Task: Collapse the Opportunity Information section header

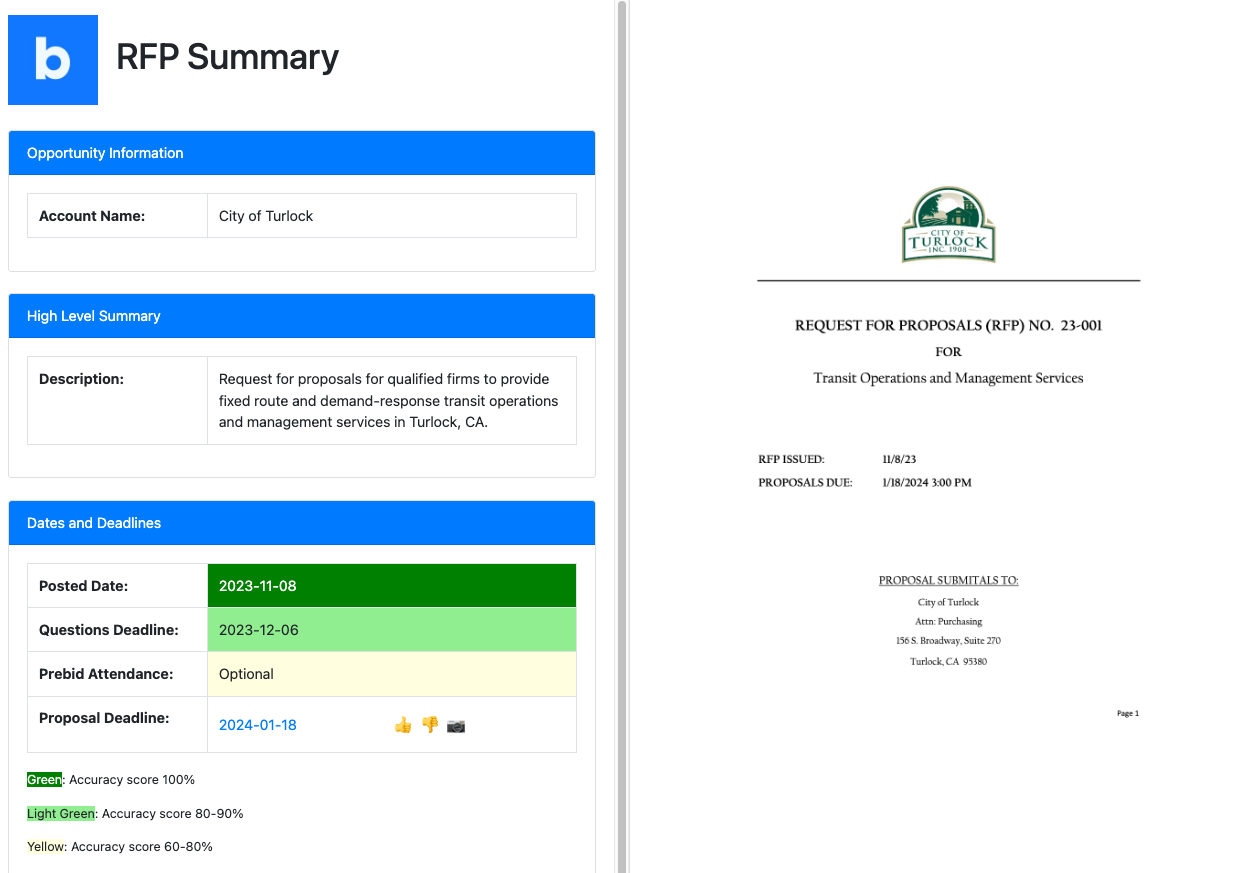Action: click(300, 152)
